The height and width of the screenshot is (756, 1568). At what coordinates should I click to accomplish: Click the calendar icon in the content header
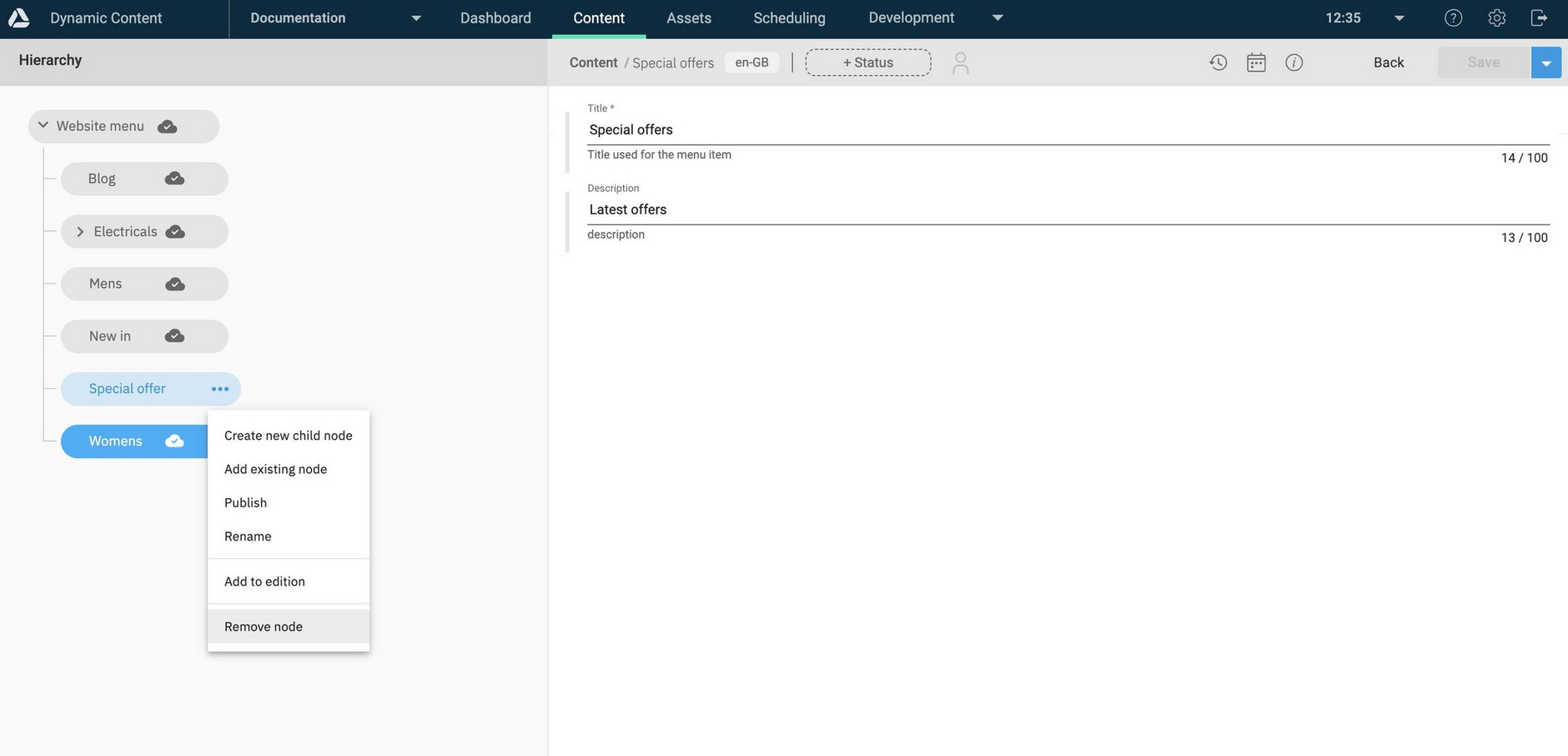[1256, 62]
